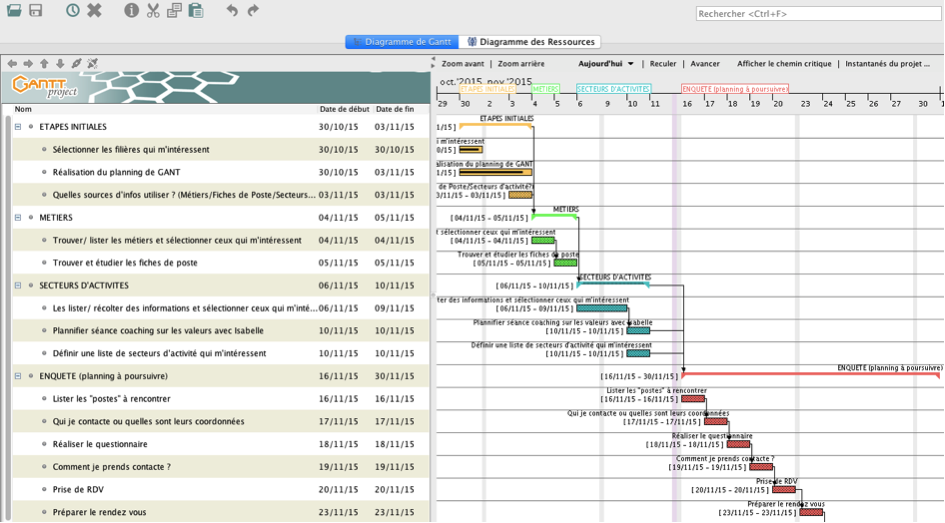
Task: Click the red ENQUETE timeline label
Action: 735,89
